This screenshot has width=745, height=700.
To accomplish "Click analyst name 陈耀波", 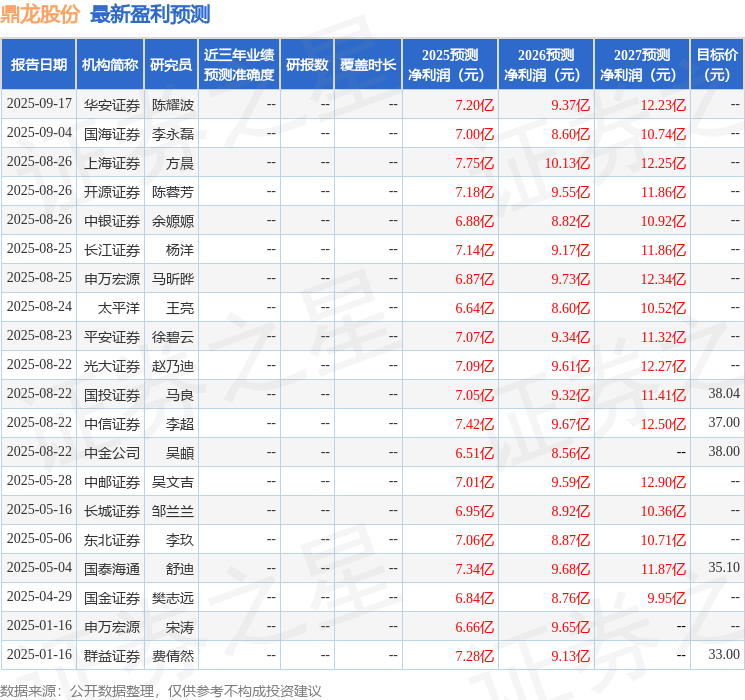I will [x=173, y=105].
